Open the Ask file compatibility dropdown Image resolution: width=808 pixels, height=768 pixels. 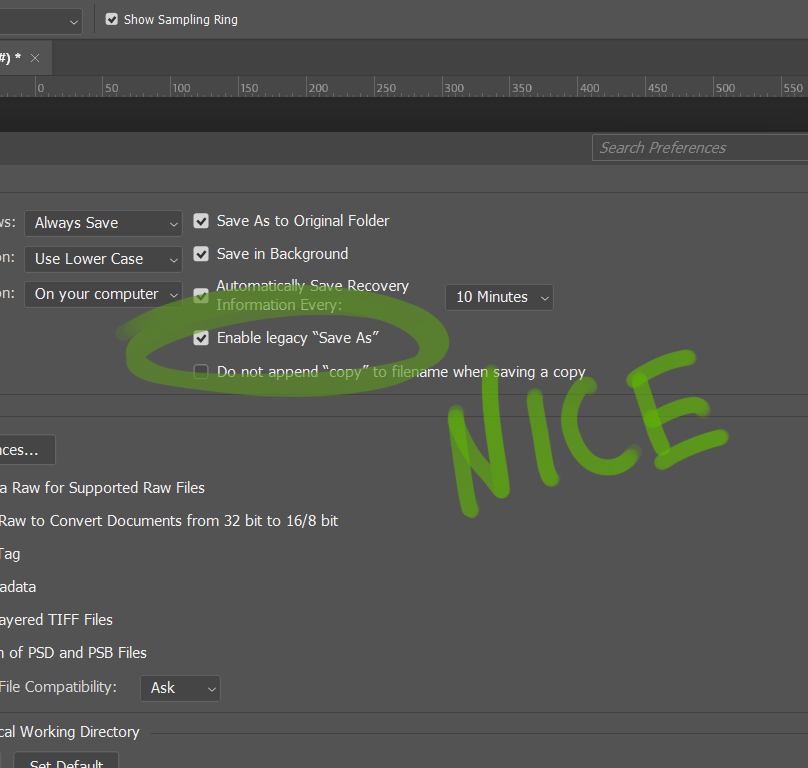180,688
